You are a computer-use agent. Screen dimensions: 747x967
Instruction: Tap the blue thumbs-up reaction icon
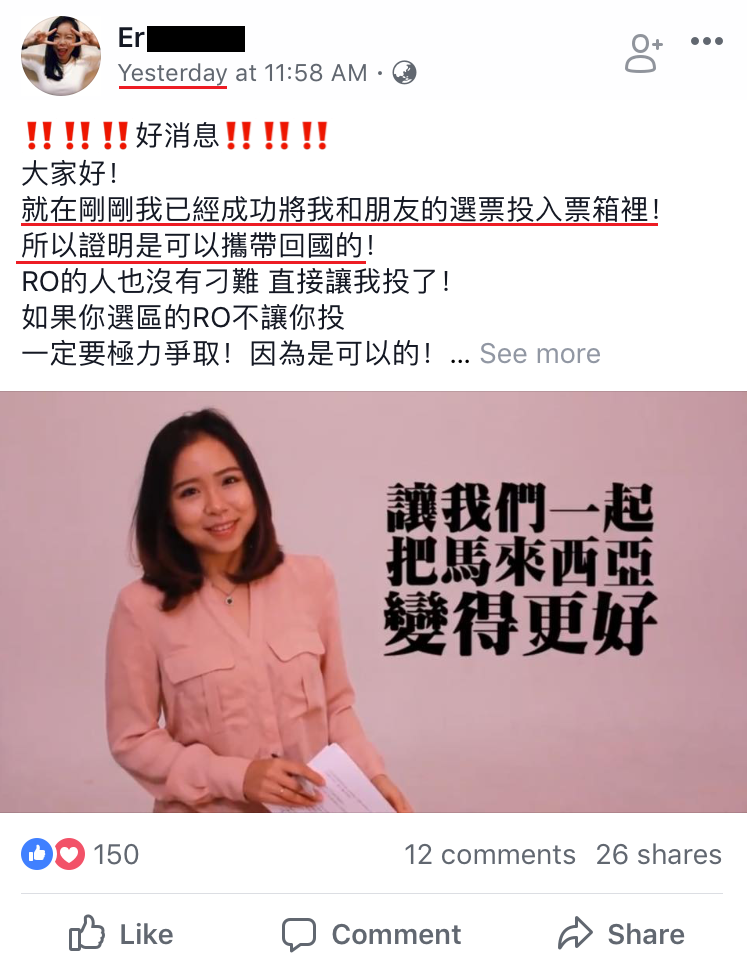tap(37, 854)
